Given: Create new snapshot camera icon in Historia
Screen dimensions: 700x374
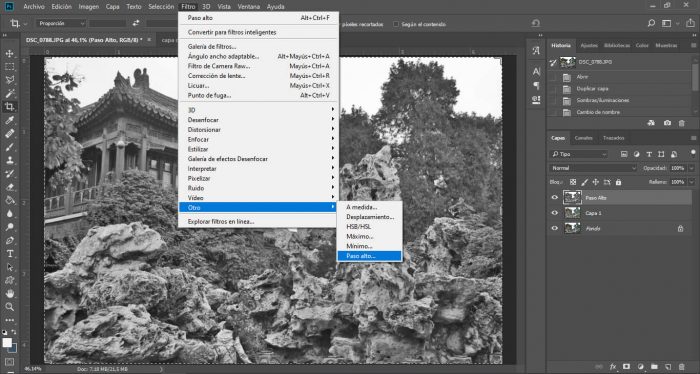Looking at the screenshot, I should click(667, 123).
